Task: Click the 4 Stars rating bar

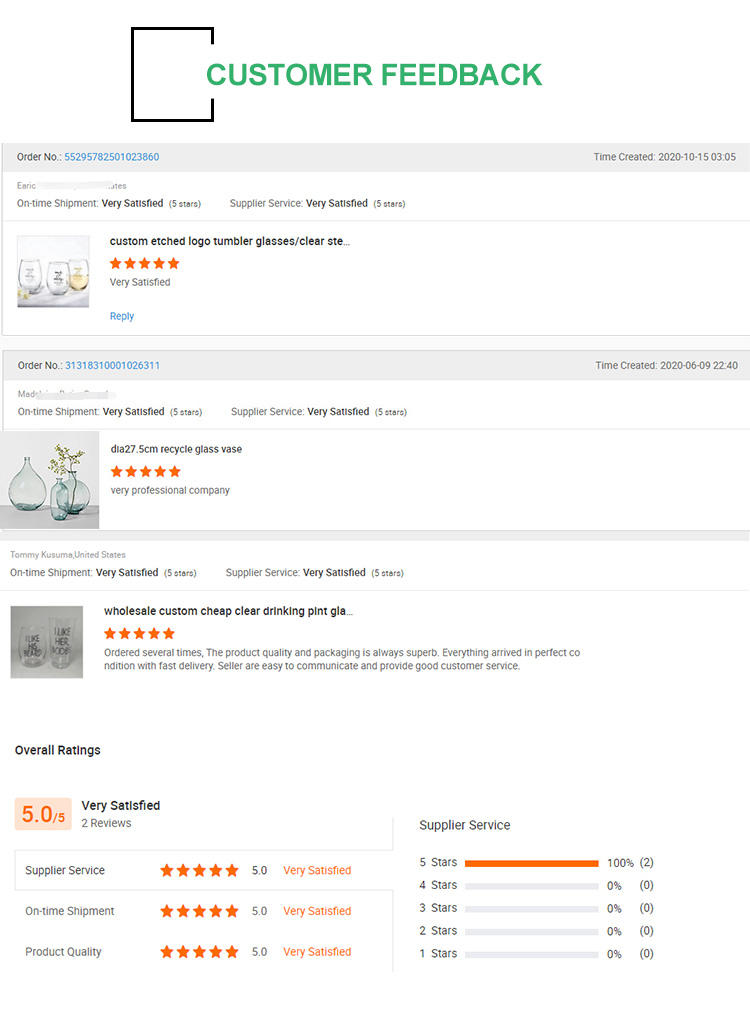Action: coord(531,886)
